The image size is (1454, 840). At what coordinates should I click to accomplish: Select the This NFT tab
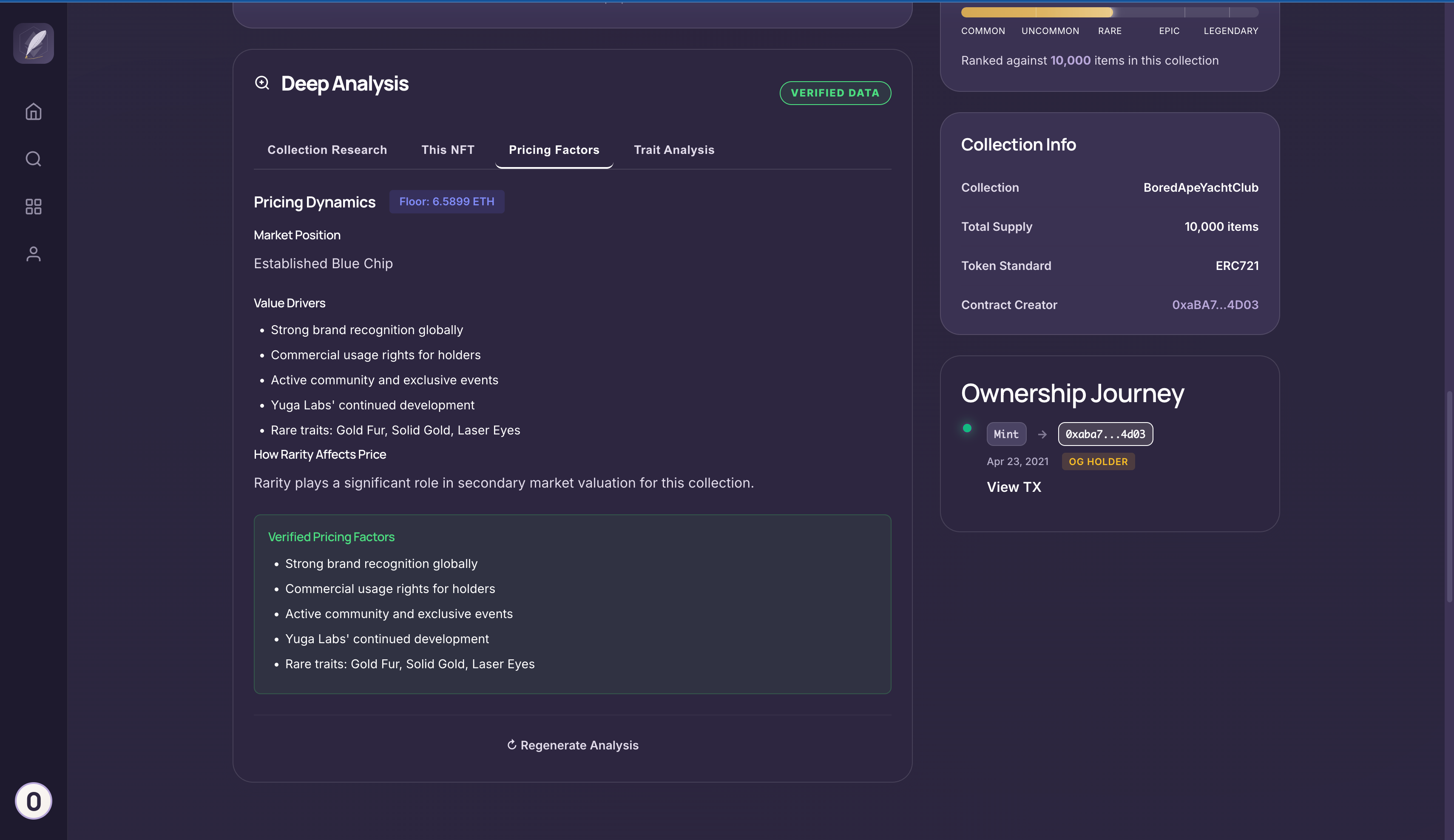(448, 150)
